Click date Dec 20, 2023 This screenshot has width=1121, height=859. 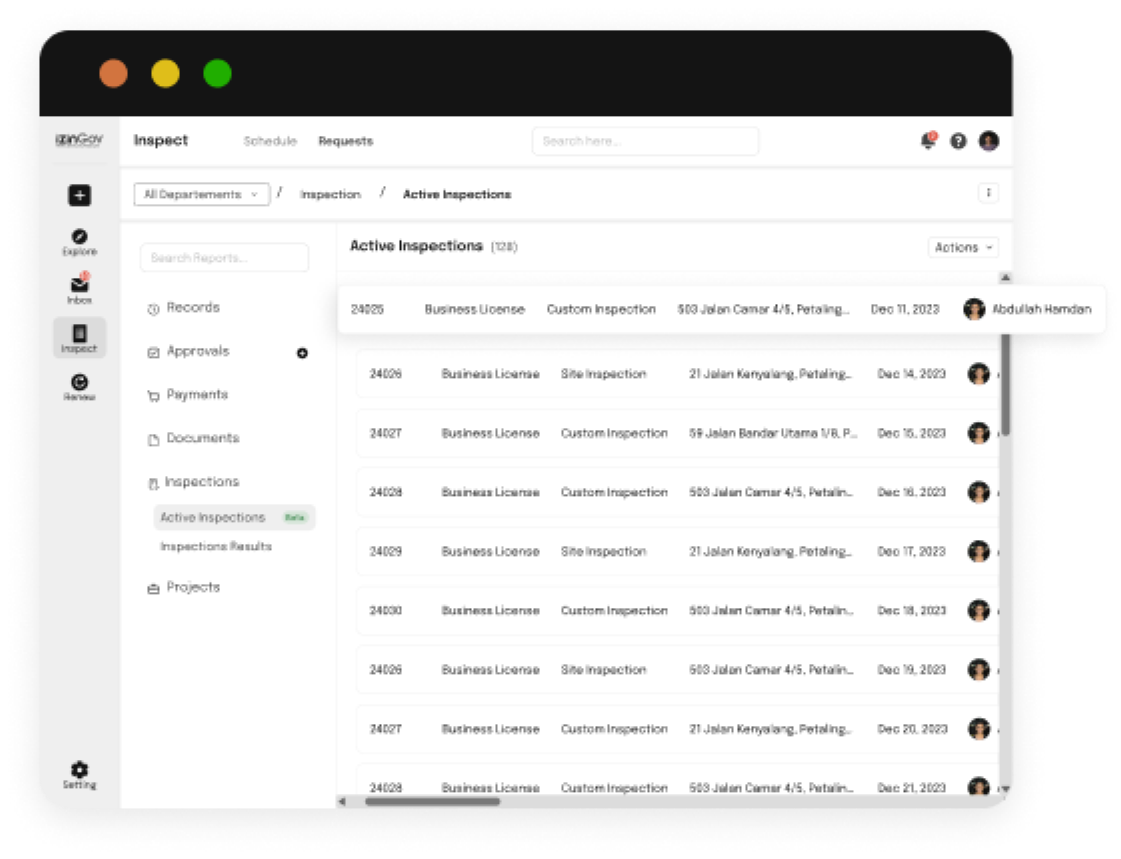pyautogui.click(x=912, y=729)
